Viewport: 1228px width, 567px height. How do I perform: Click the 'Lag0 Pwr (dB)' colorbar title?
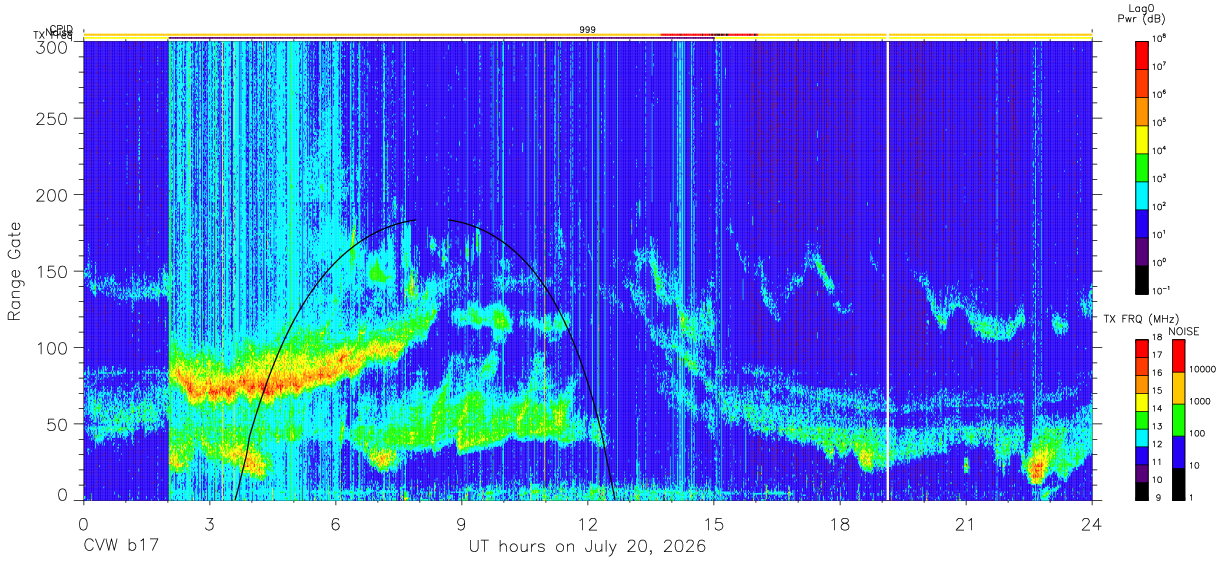(1141, 13)
